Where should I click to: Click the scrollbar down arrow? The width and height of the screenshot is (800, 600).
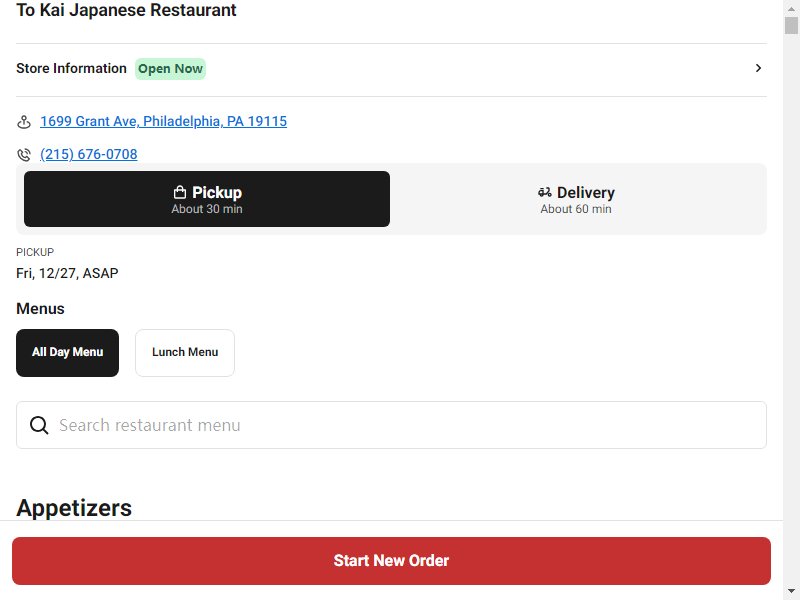791,592
